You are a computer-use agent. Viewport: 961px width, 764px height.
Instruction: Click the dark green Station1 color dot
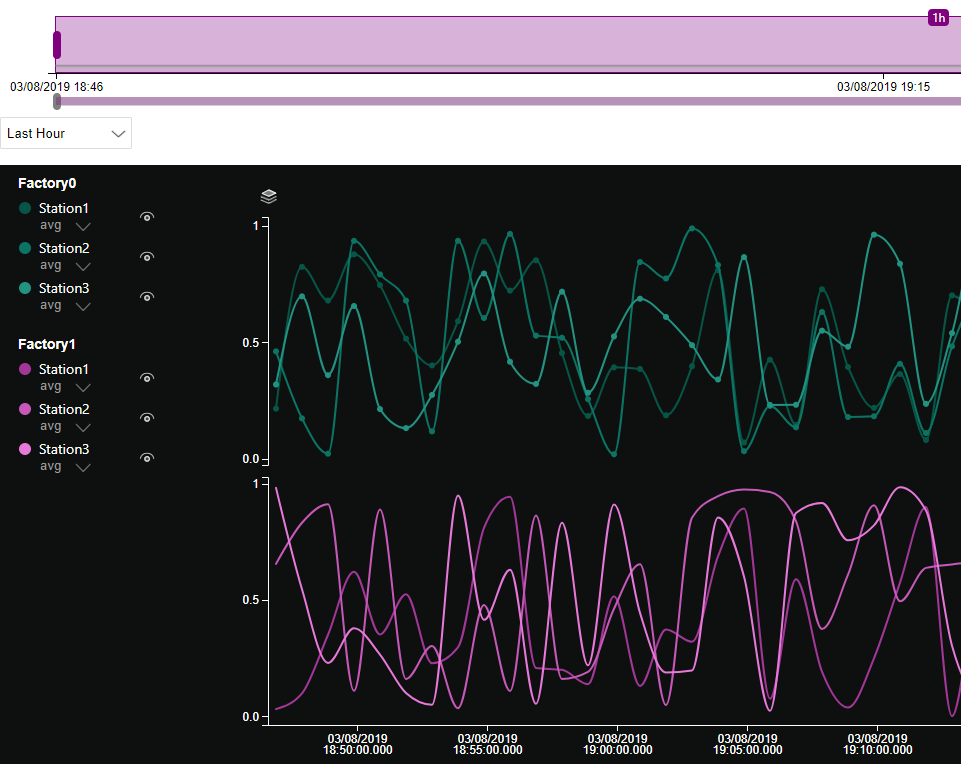(25, 208)
